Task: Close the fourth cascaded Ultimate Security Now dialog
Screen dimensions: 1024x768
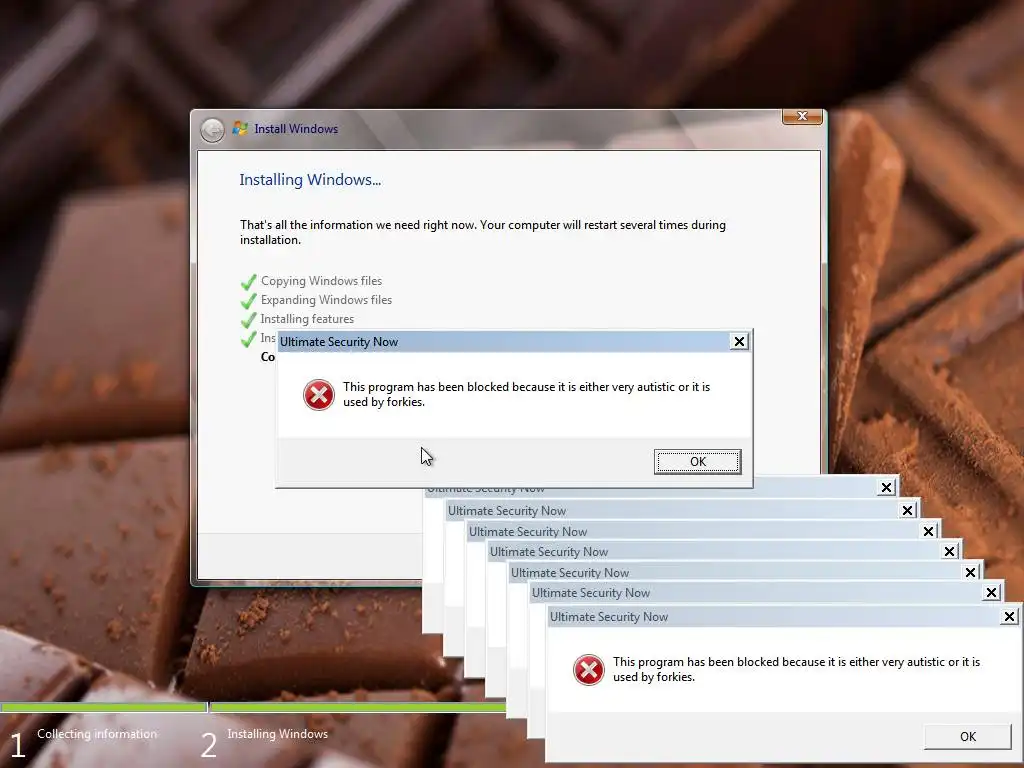Action: (x=949, y=552)
